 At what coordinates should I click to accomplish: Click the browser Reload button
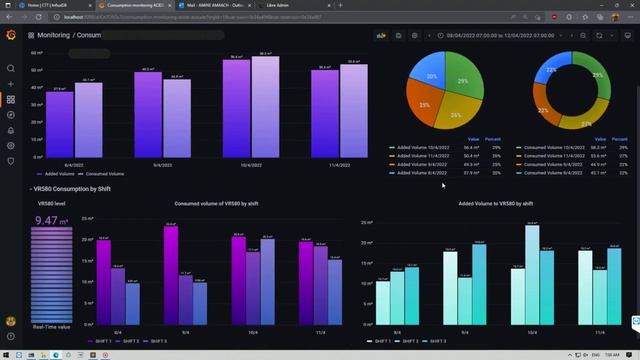(39, 17)
